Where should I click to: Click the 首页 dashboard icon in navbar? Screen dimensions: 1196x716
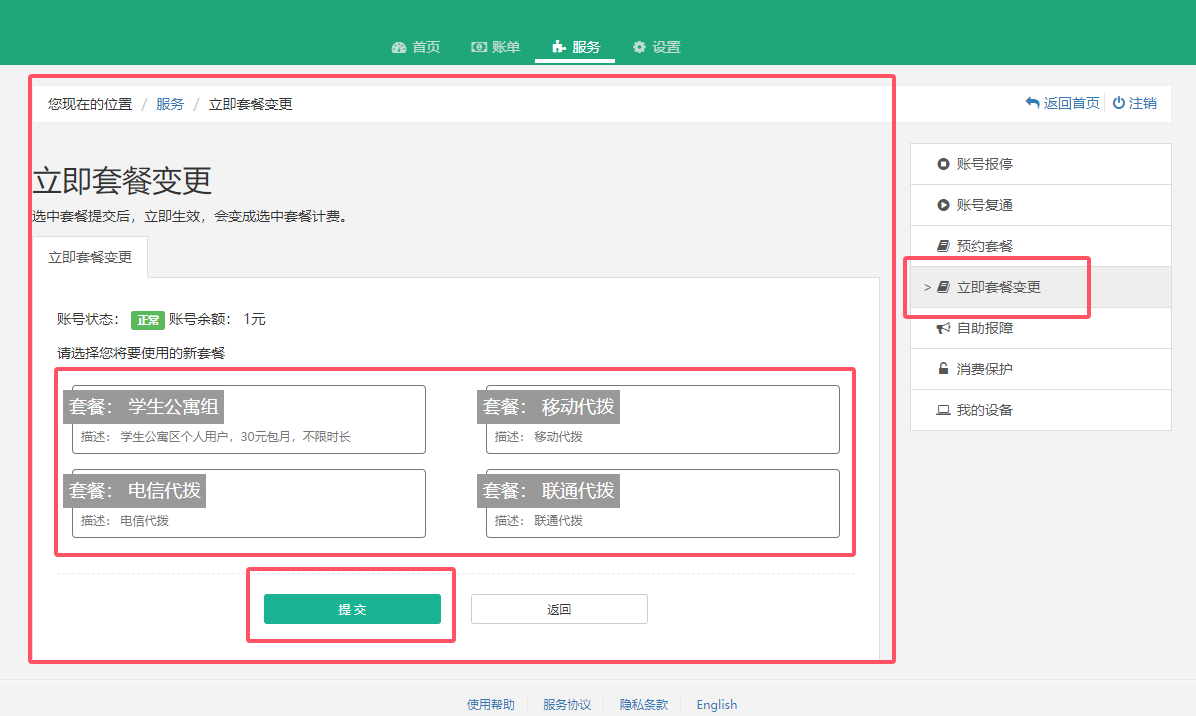click(x=399, y=48)
